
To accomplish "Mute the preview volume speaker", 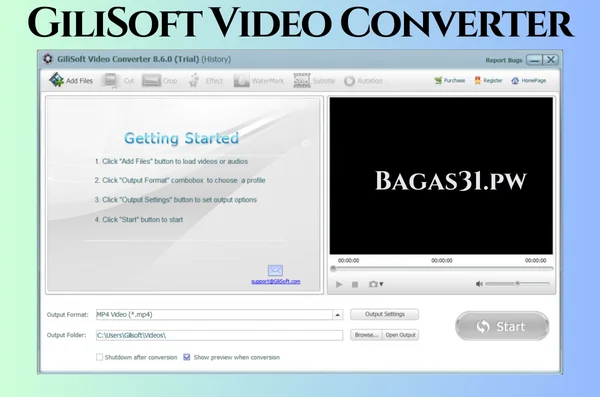I will (x=479, y=284).
